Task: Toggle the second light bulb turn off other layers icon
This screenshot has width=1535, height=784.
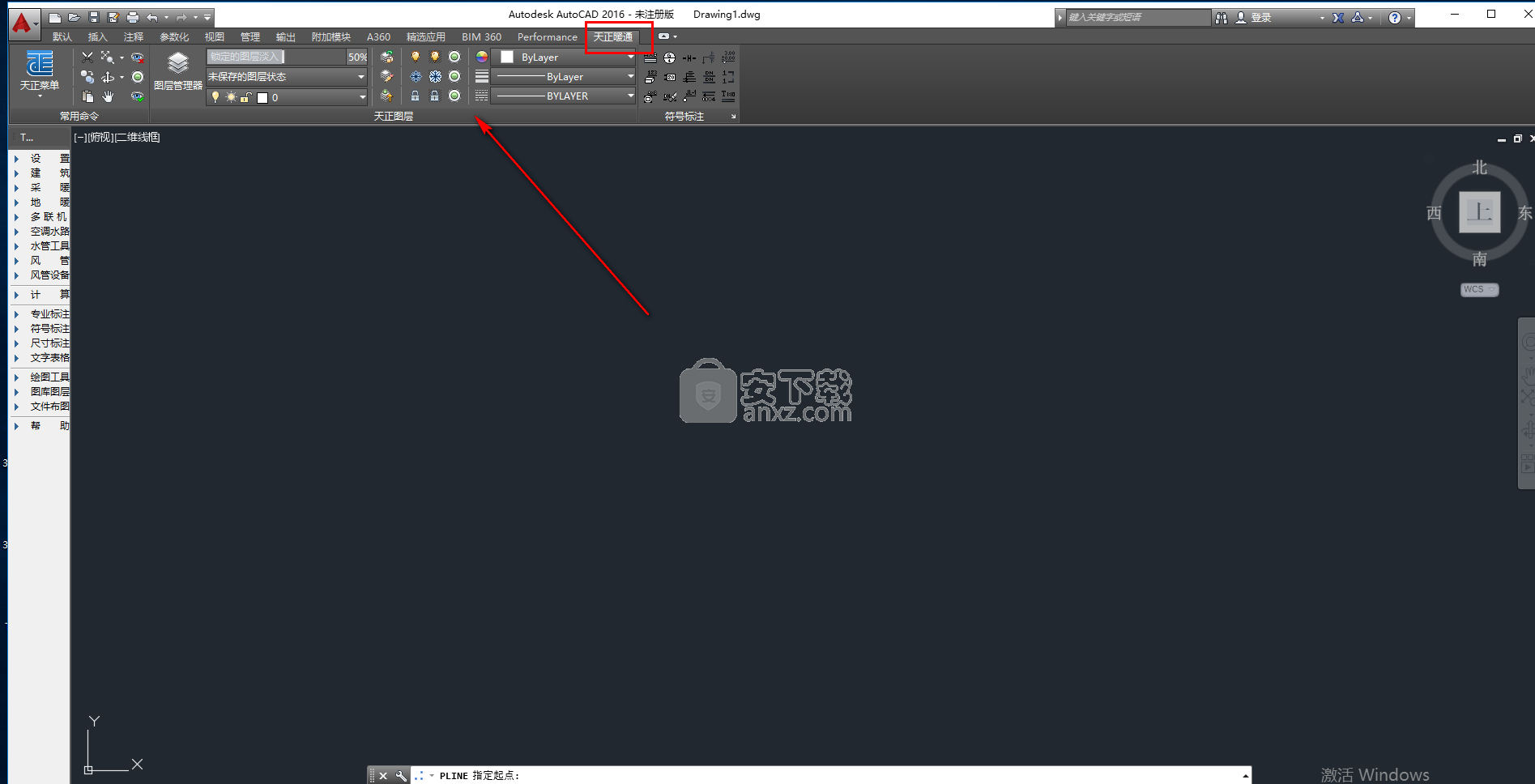Action: (x=435, y=57)
